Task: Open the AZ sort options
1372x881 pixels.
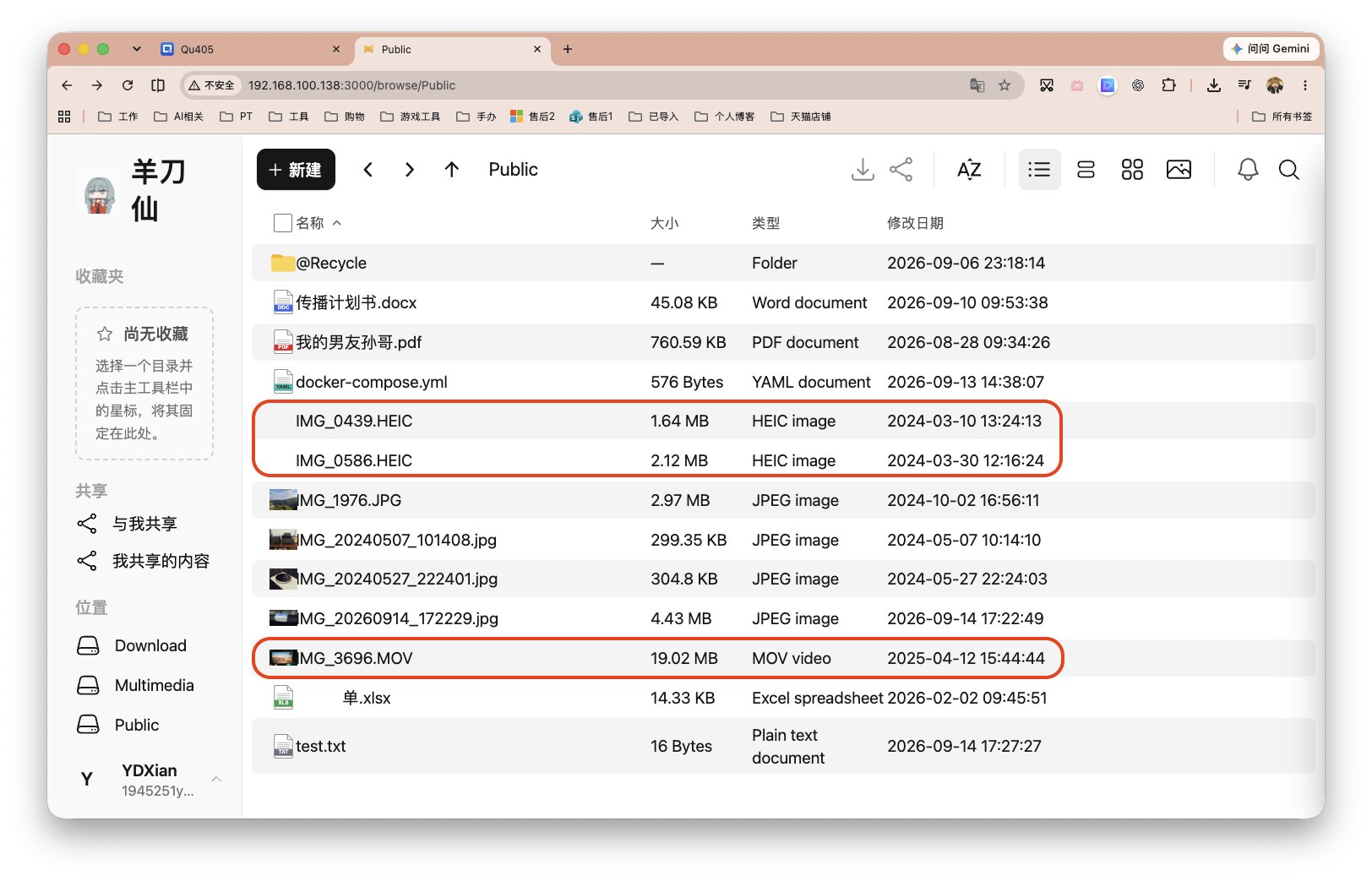Action: coord(969,170)
